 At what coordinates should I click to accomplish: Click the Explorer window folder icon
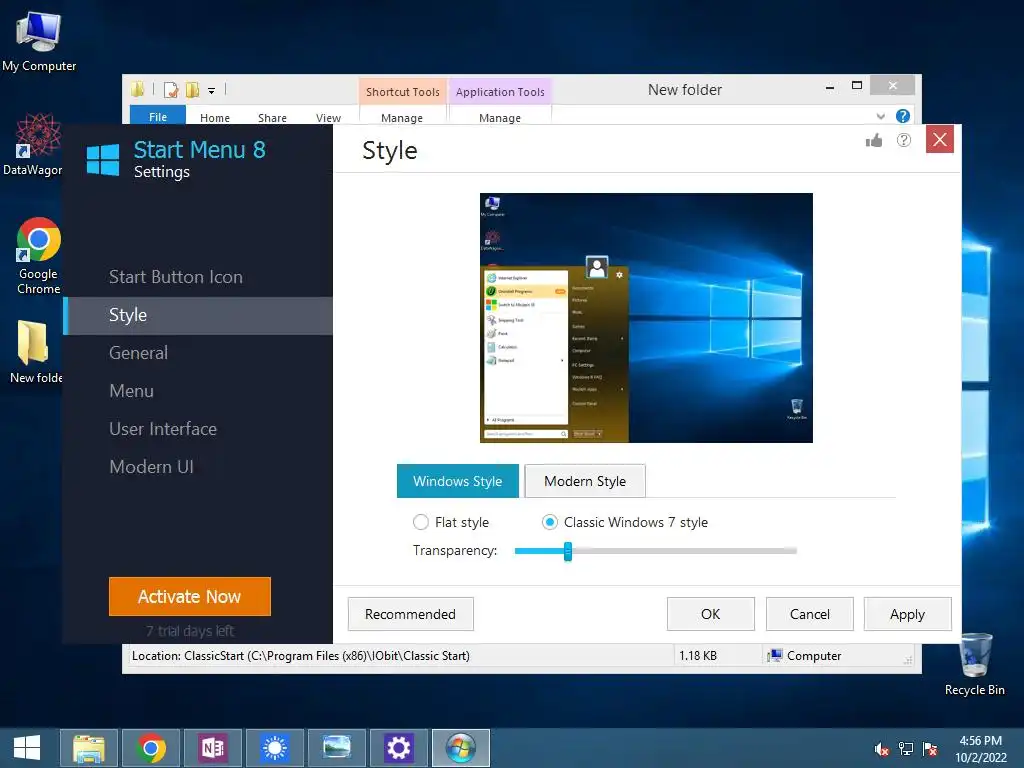[x=137, y=89]
